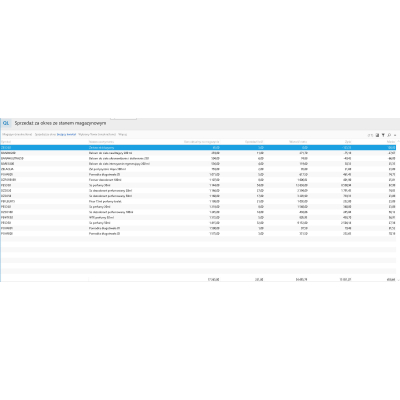400x400 pixels.
Task: Open the filter funnel icon
Action: click(383, 135)
